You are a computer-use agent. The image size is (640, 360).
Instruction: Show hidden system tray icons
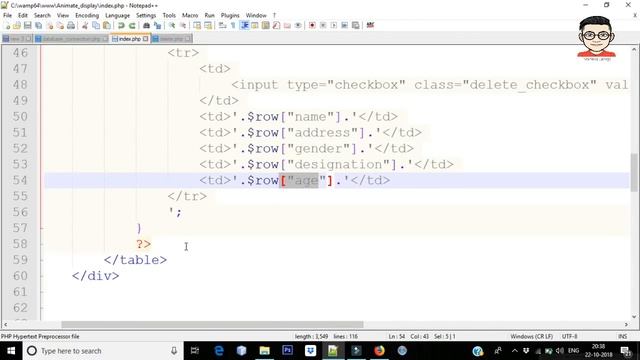[x=514, y=351]
